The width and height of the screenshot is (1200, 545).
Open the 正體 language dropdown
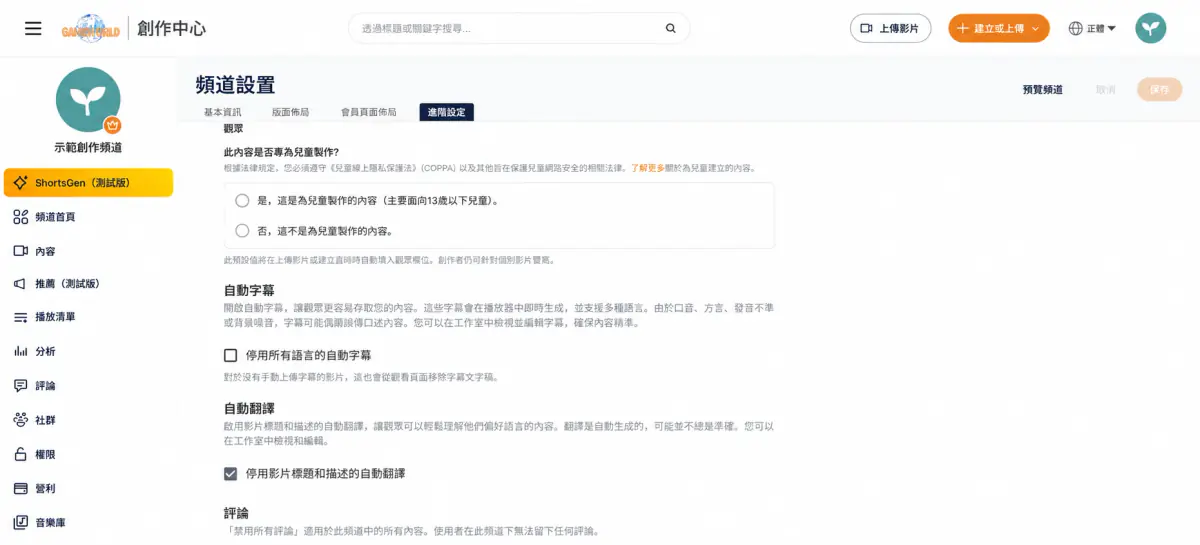coord(1092,29)
